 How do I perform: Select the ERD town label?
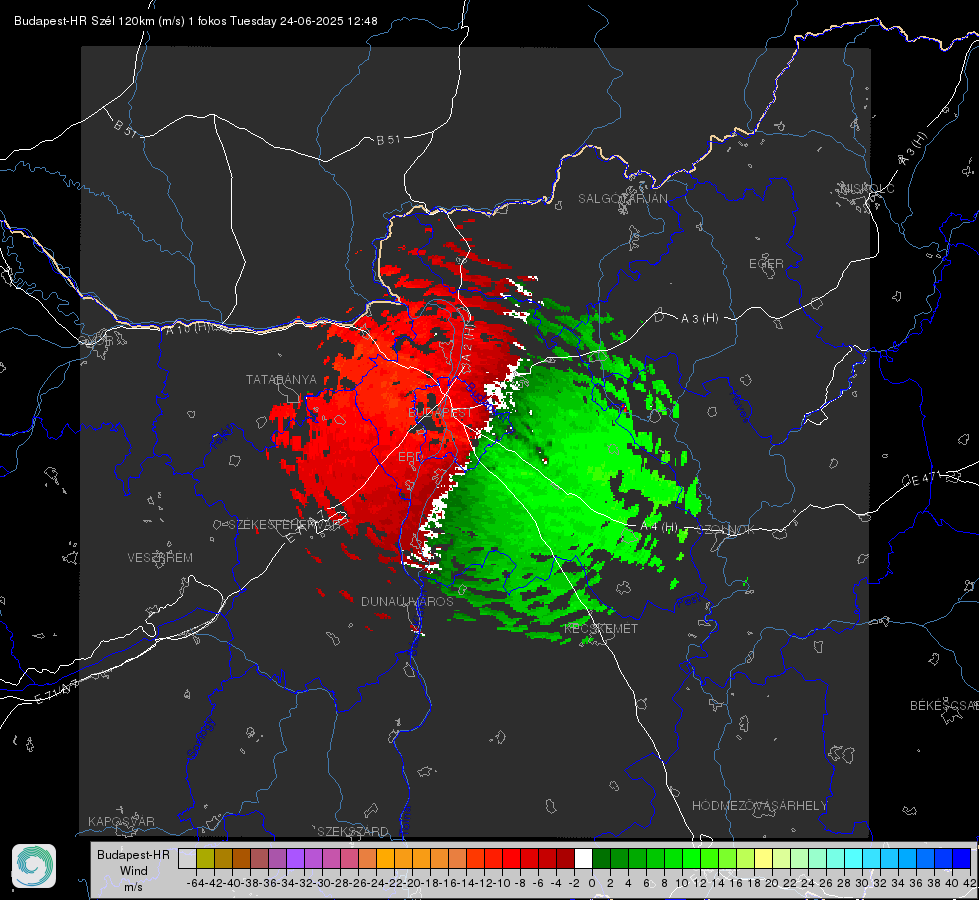(x=410, y=457)
